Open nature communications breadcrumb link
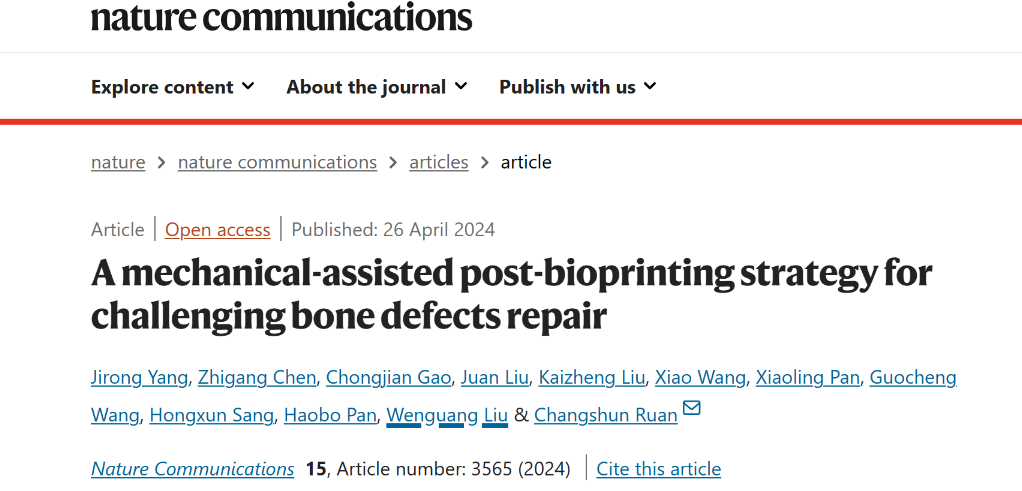This screenshot has width=1022, height=491. pos(277,162)
